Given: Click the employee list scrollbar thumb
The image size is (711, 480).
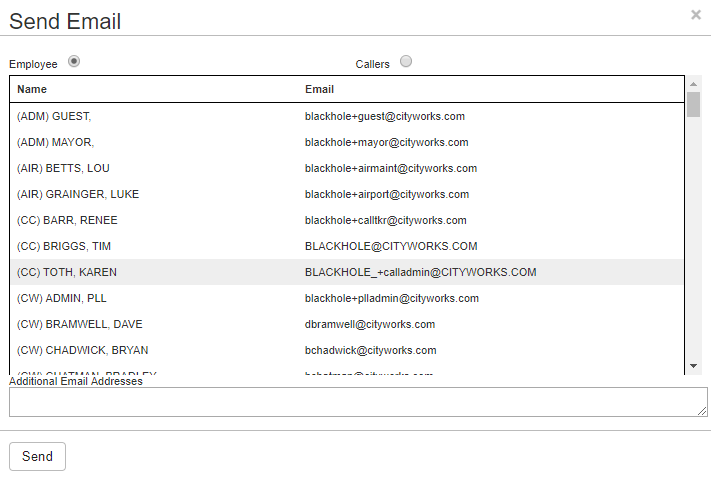Looking at the screenshot, I should click(x=694, y=105).
